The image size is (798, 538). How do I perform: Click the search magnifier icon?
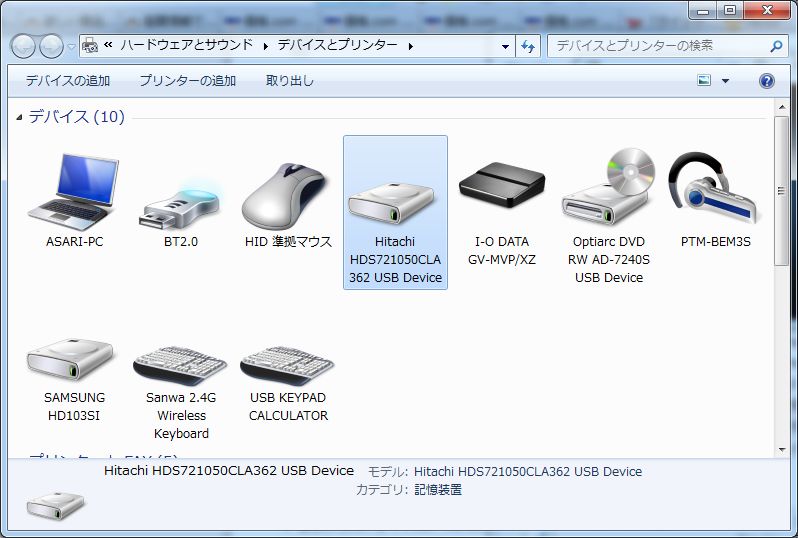776,46
